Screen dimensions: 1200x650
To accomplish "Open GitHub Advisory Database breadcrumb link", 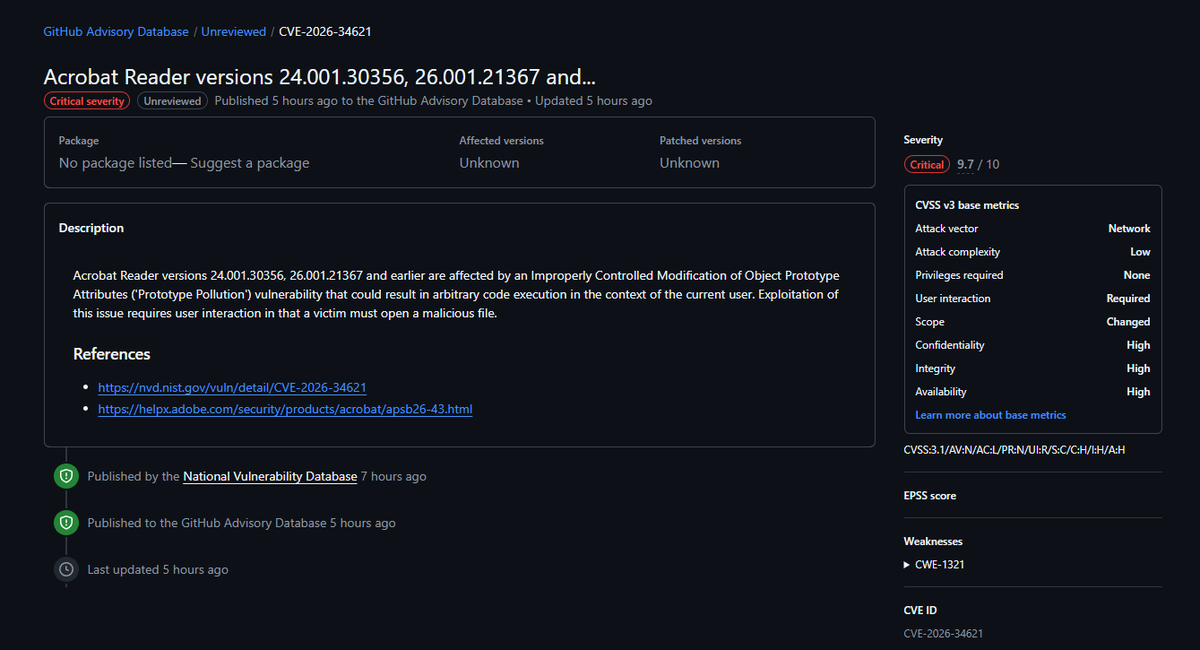I will 116,32.
